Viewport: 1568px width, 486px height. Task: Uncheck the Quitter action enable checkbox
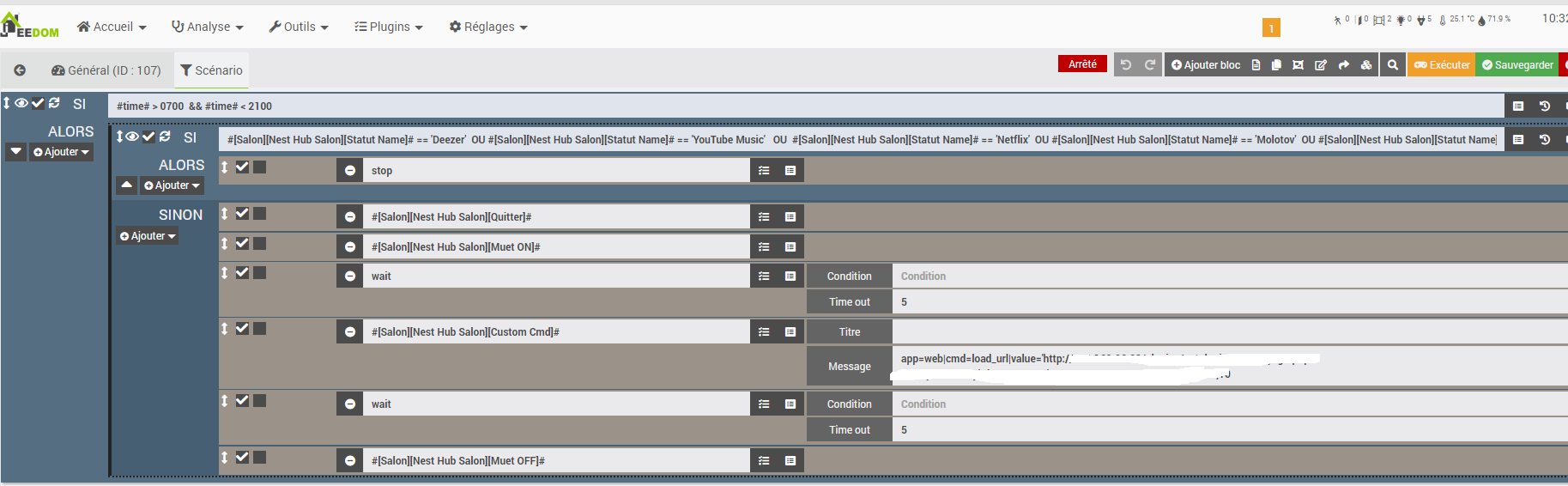click(242, 213)
